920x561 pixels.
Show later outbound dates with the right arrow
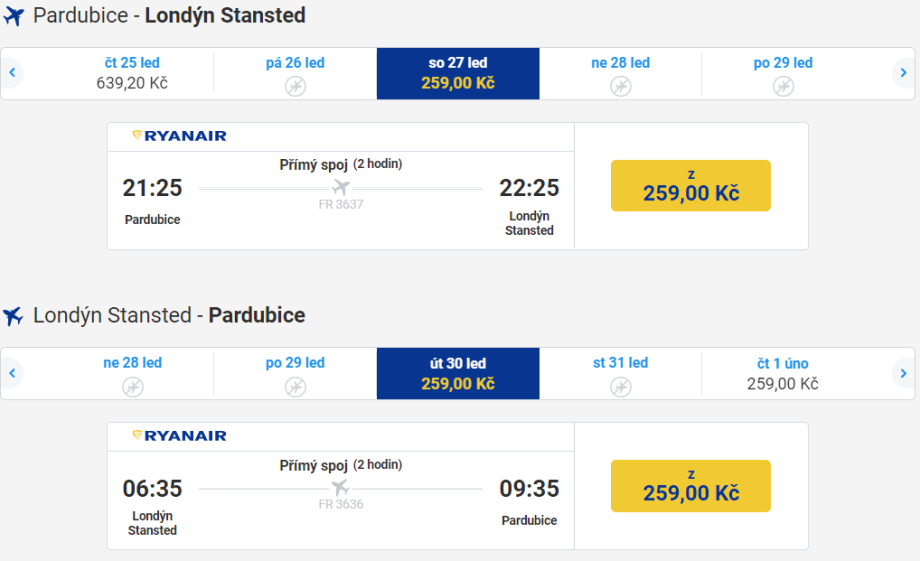[903, 73]
